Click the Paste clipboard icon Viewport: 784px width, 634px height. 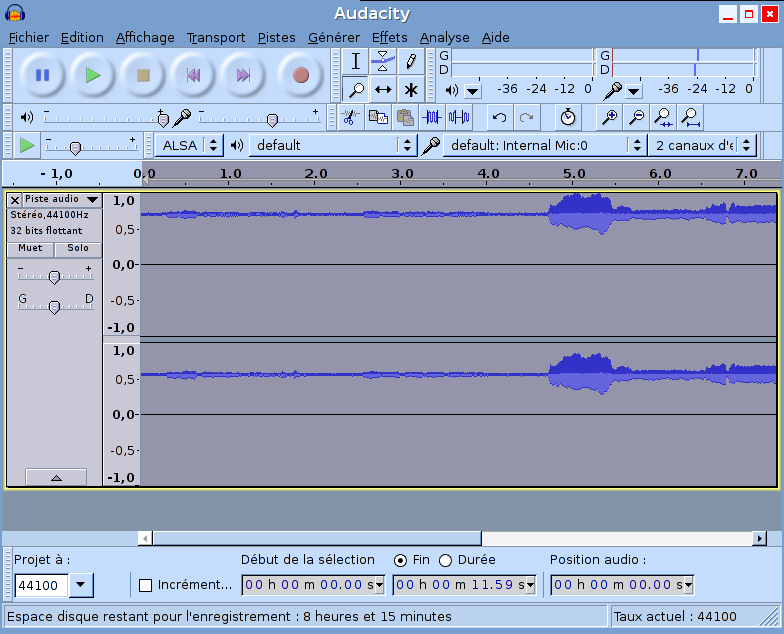coord(405,118)
